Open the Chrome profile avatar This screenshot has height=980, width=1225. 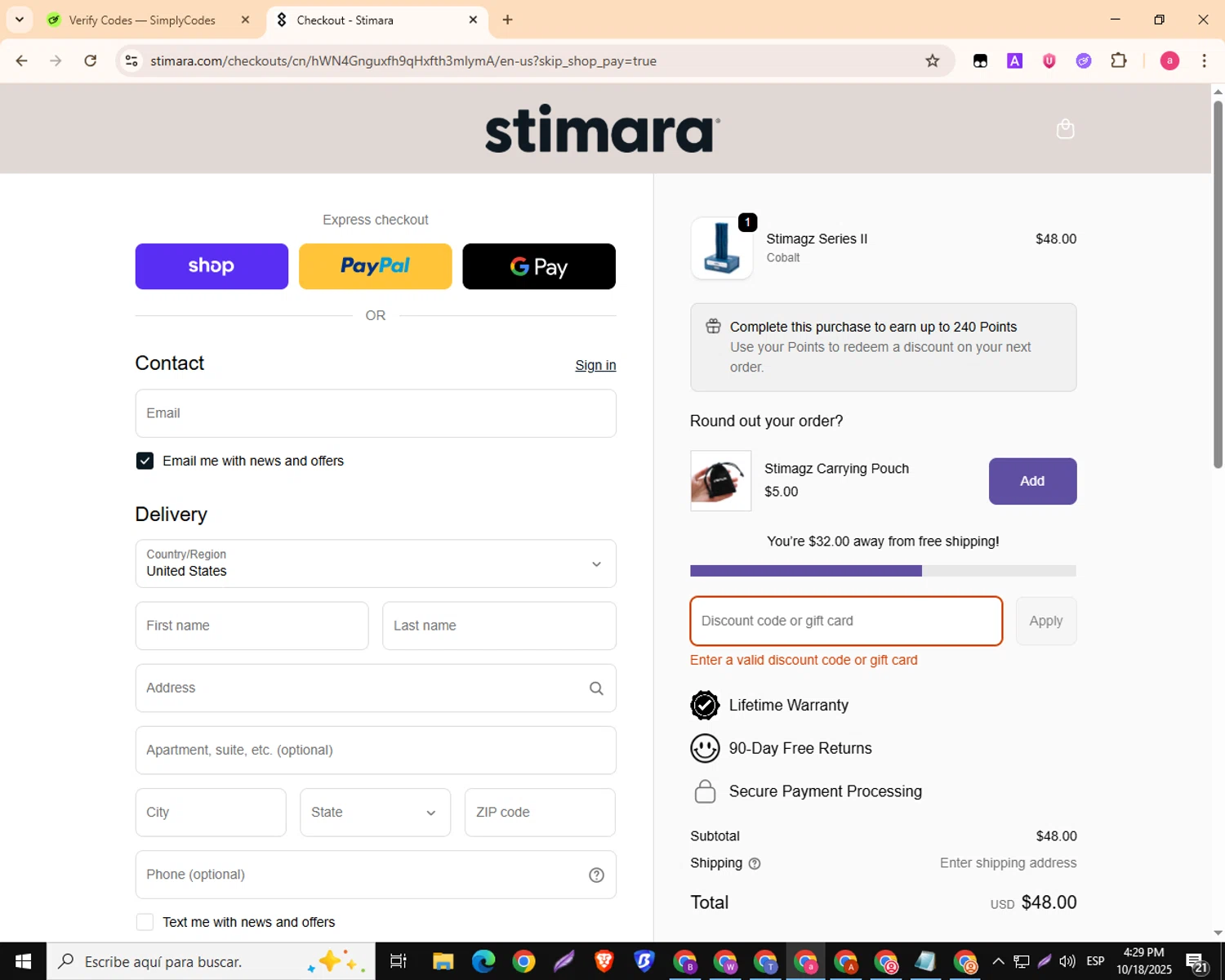pos(1169,60)
